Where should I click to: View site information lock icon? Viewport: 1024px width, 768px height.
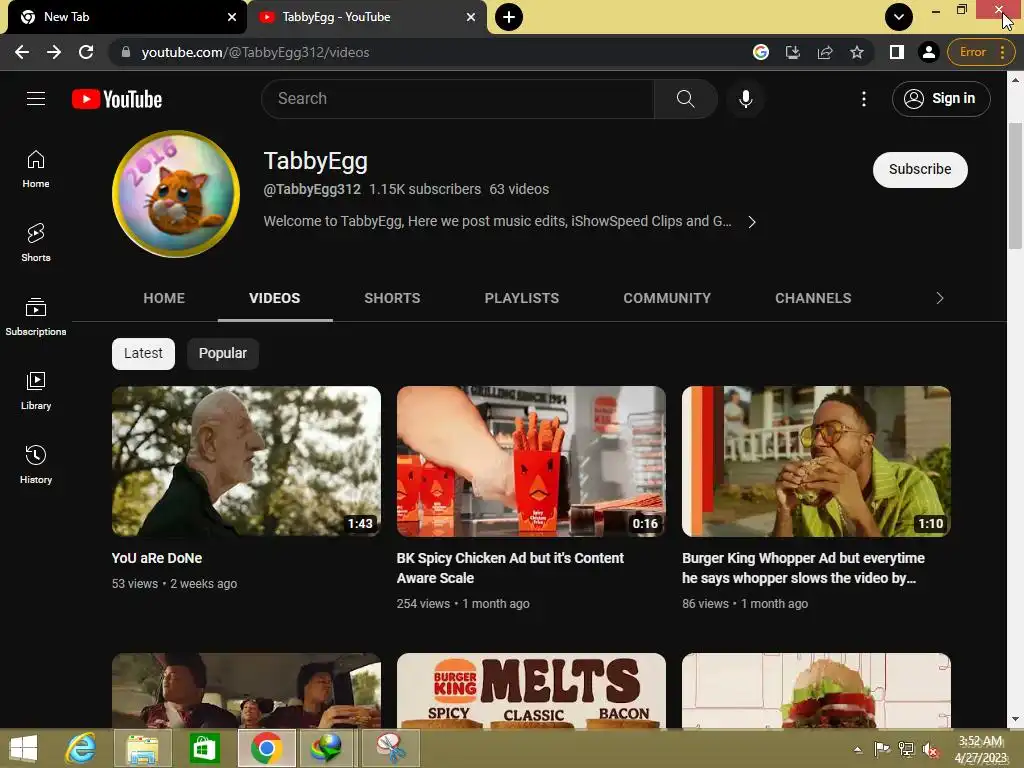click(x=126, y=52)
